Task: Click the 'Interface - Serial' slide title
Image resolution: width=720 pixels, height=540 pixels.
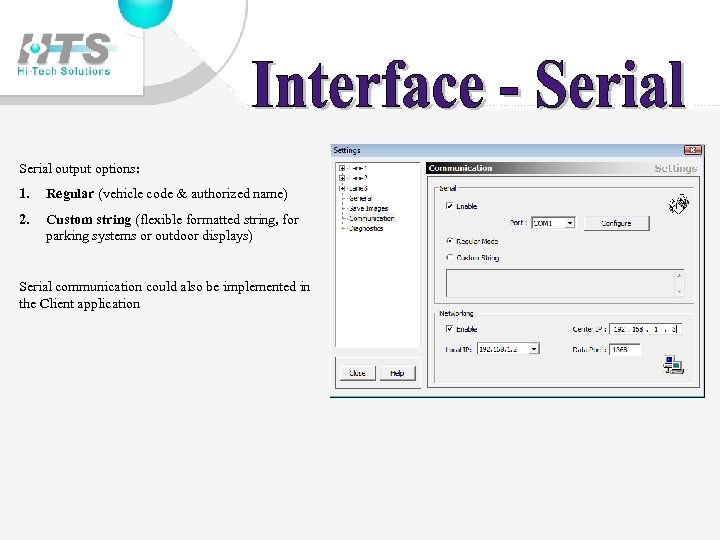Action: click(x=468, y=85)
